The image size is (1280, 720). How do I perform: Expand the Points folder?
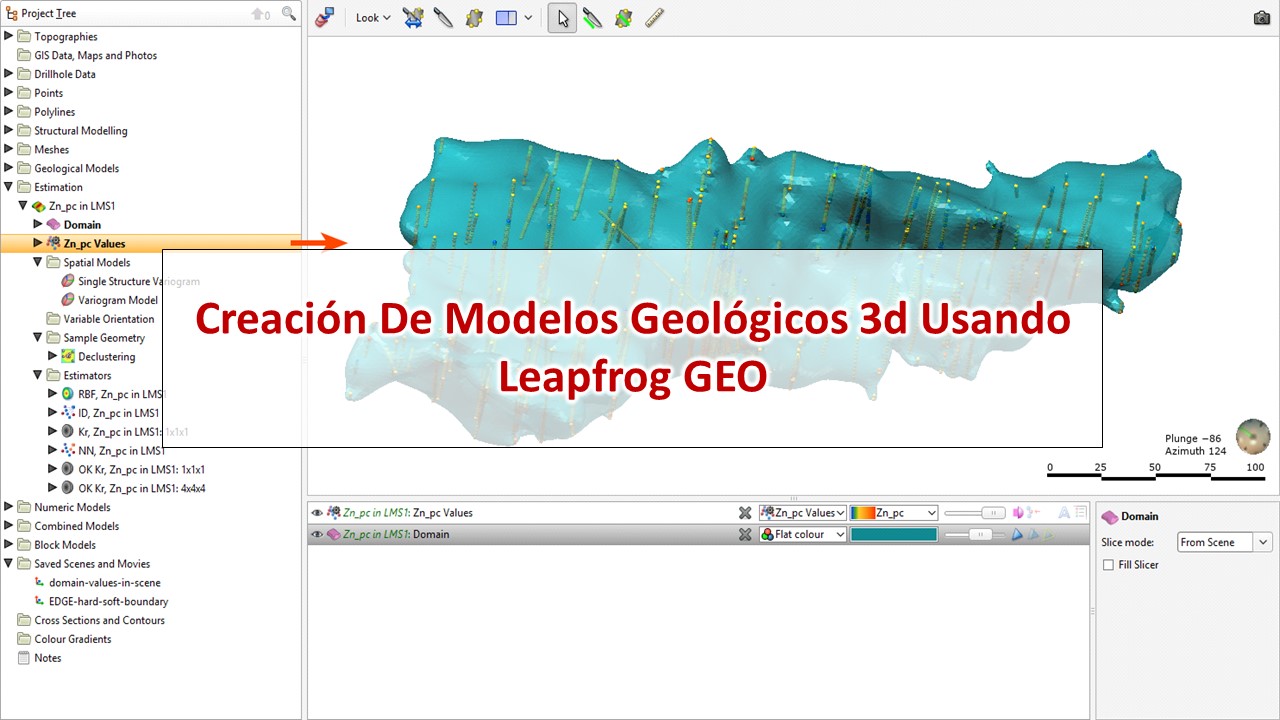(9, 93)
